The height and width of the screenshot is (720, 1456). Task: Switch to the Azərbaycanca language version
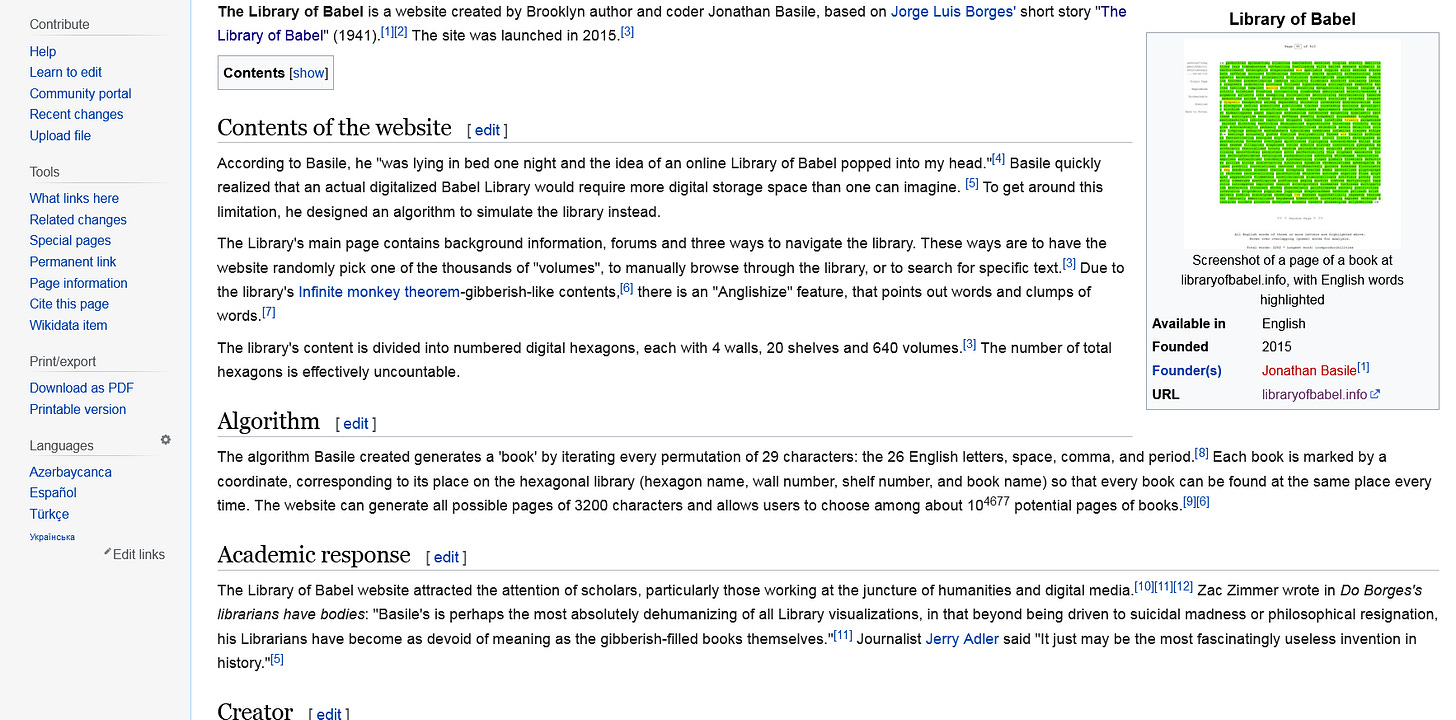tap(71, 472)
